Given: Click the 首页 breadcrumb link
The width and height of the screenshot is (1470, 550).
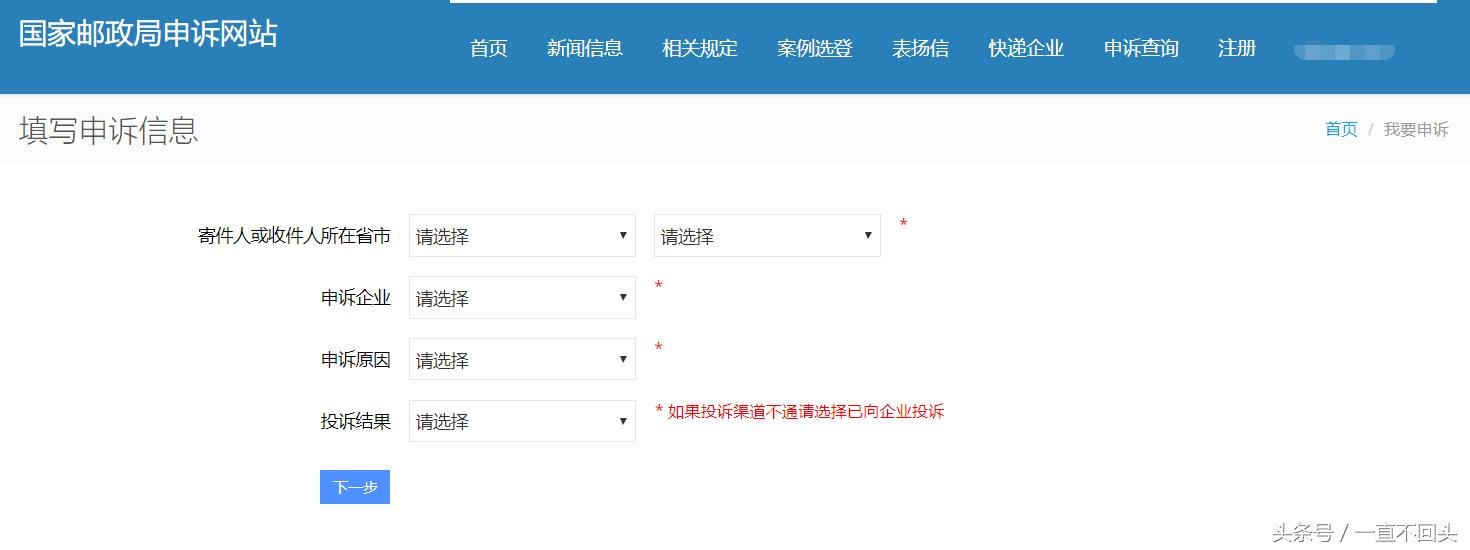Looking at the screenshot, I should click(x=1341, y=129).
